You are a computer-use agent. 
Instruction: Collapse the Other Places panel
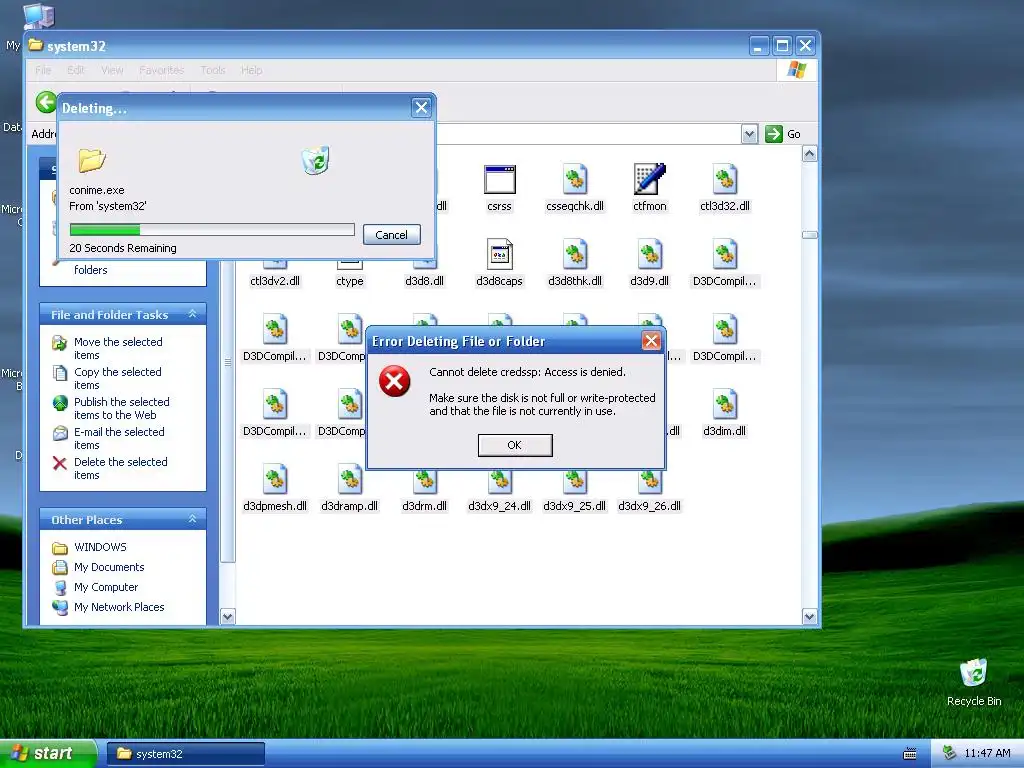193,519
